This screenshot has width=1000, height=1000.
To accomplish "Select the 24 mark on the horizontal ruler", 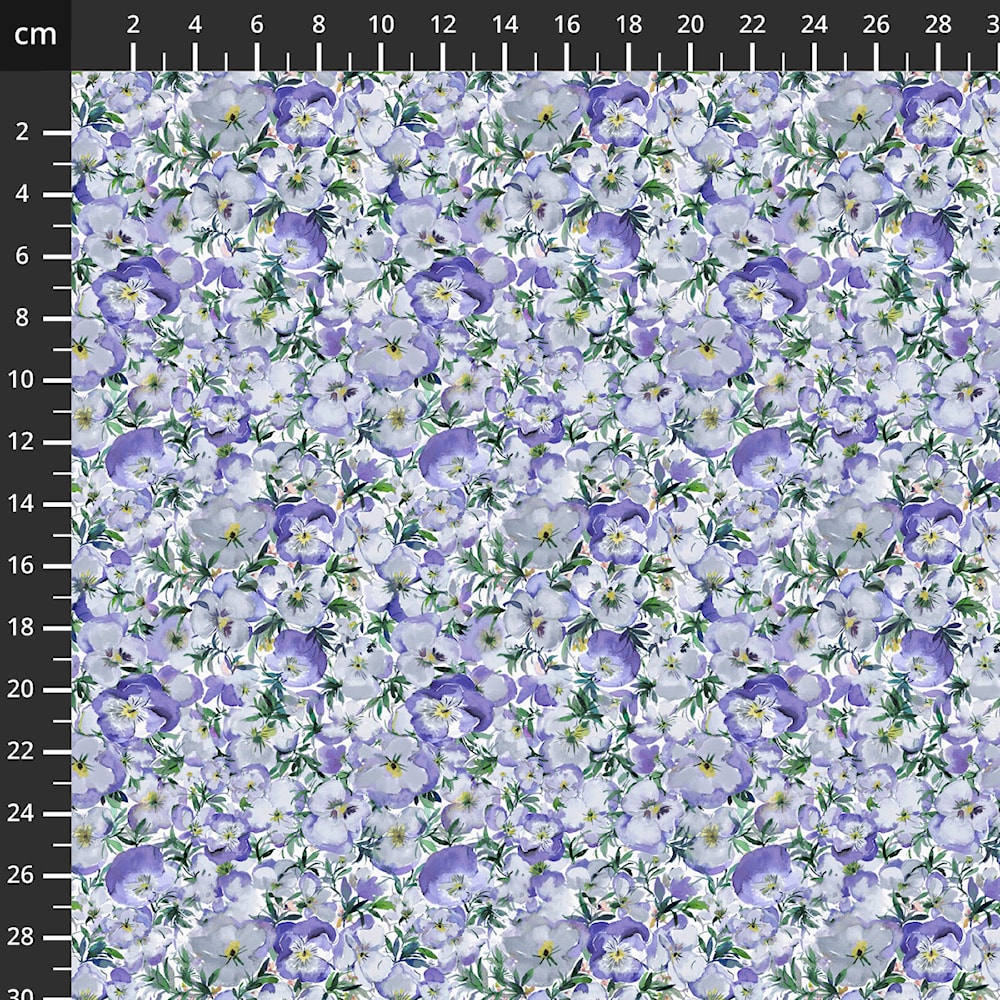I will [x=815, y=26].
